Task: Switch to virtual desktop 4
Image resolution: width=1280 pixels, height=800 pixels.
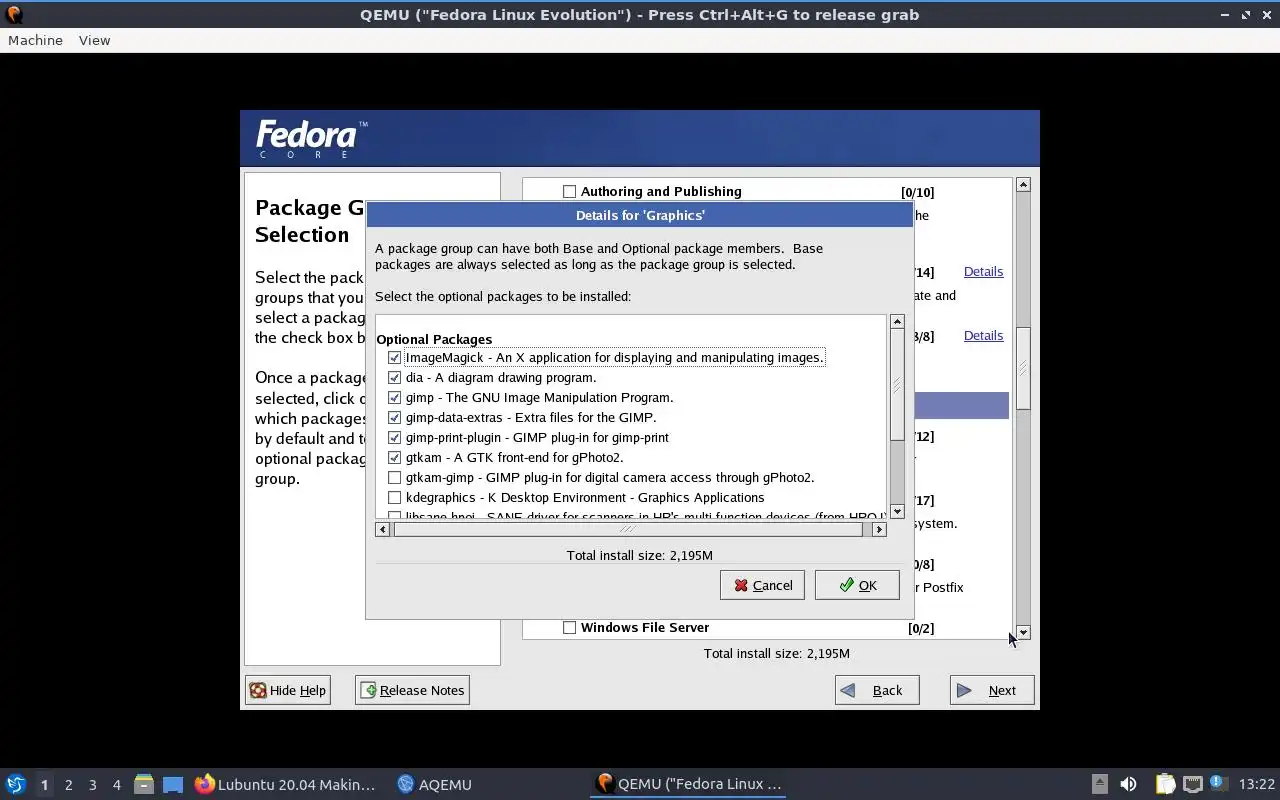Action: [116, 785]
